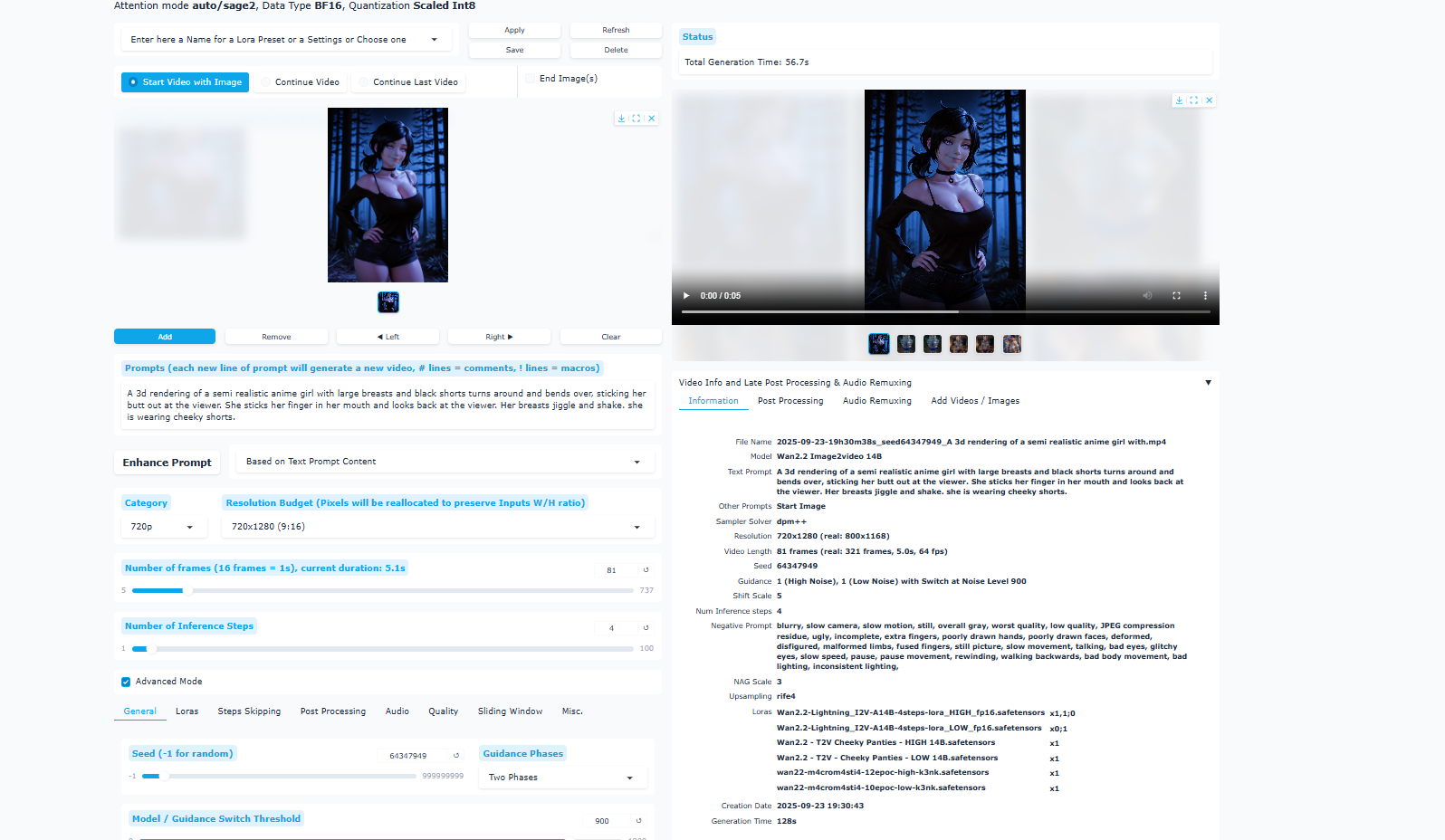
Task: Reset the guidance switch threshold value
Action: click(x=638, y=821)
